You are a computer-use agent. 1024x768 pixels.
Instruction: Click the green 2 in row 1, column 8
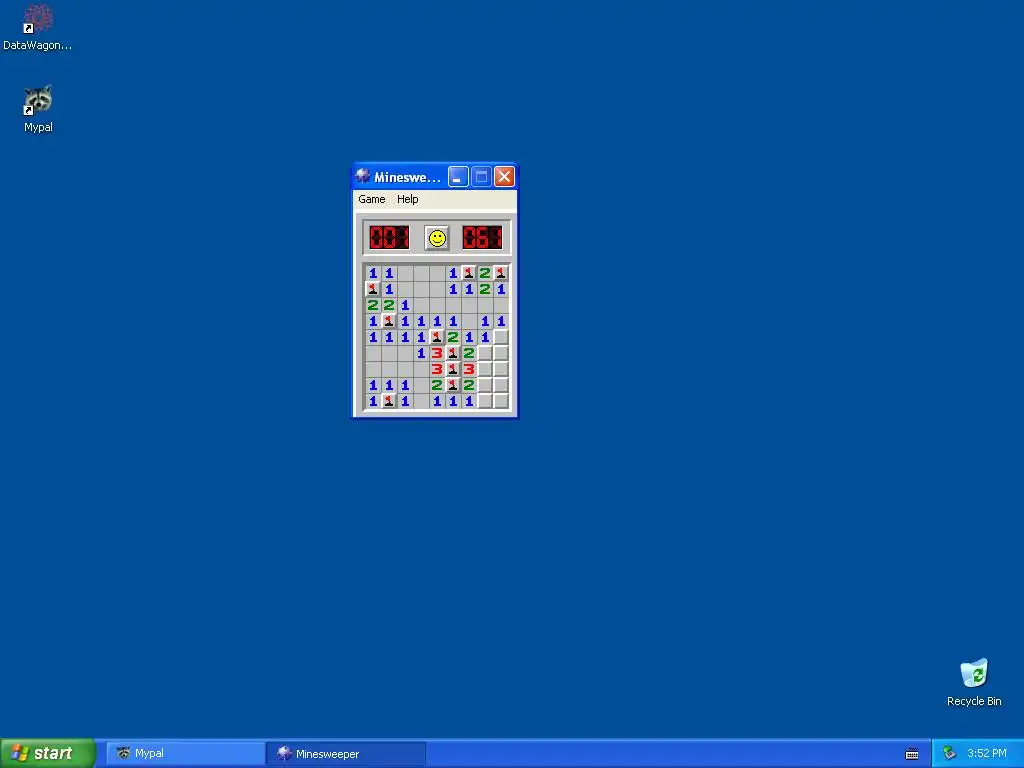tap(485, 273)
